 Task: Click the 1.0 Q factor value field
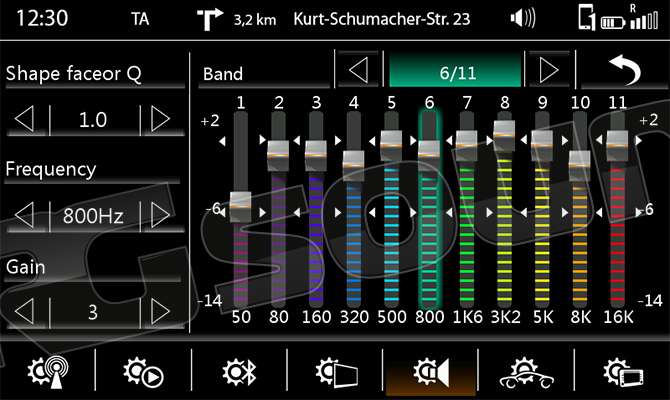[x=93, y=120]
